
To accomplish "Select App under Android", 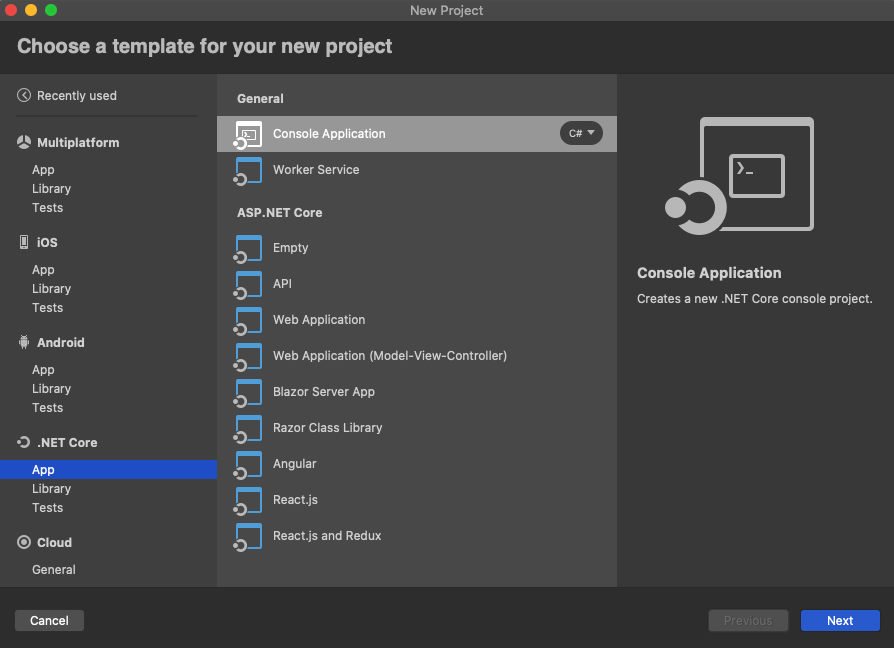I will tap(43, 370).
